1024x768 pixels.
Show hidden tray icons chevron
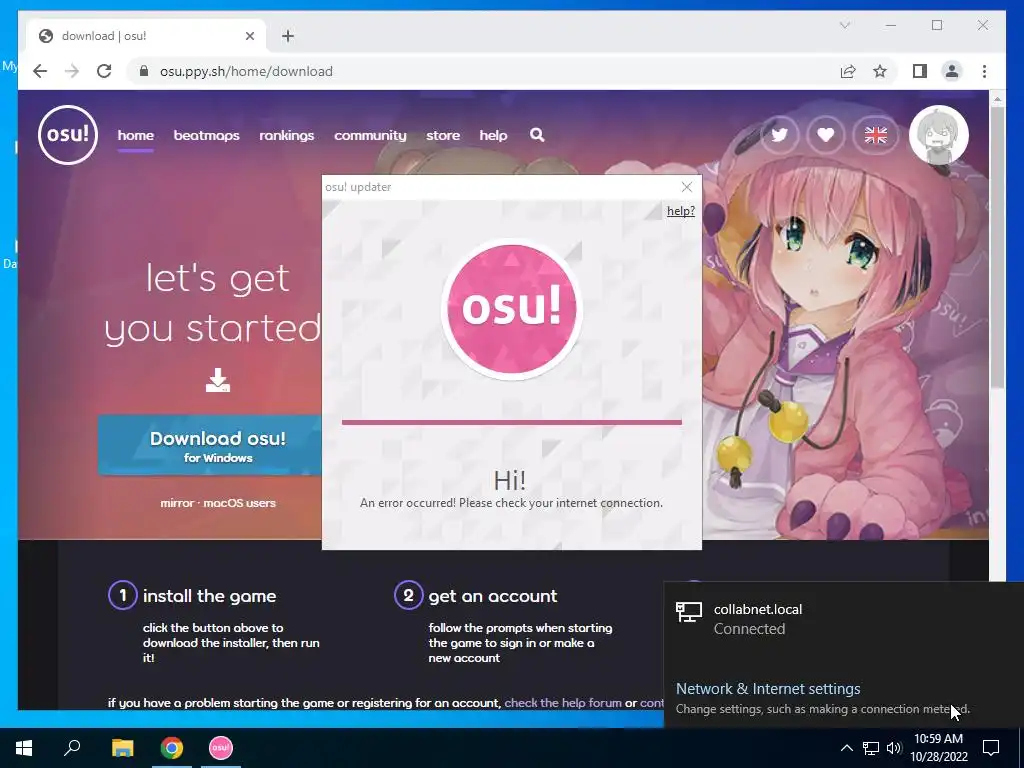tap(846, 748)
